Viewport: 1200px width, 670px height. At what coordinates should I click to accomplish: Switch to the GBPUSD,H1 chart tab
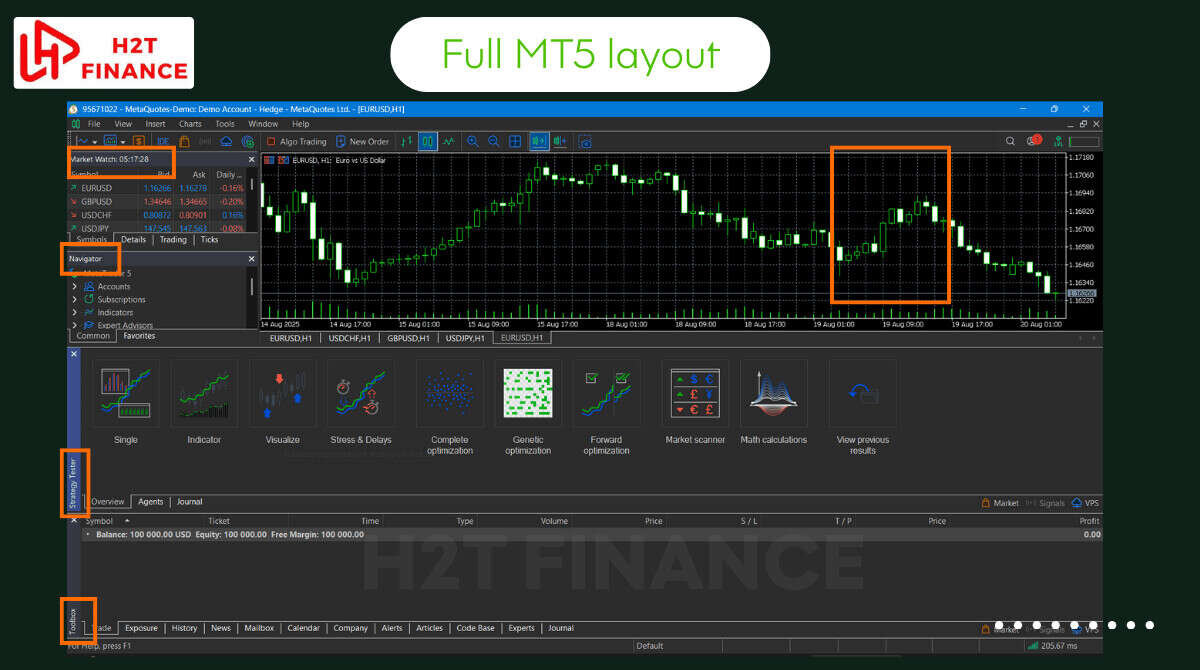click(x=406, y=338)
